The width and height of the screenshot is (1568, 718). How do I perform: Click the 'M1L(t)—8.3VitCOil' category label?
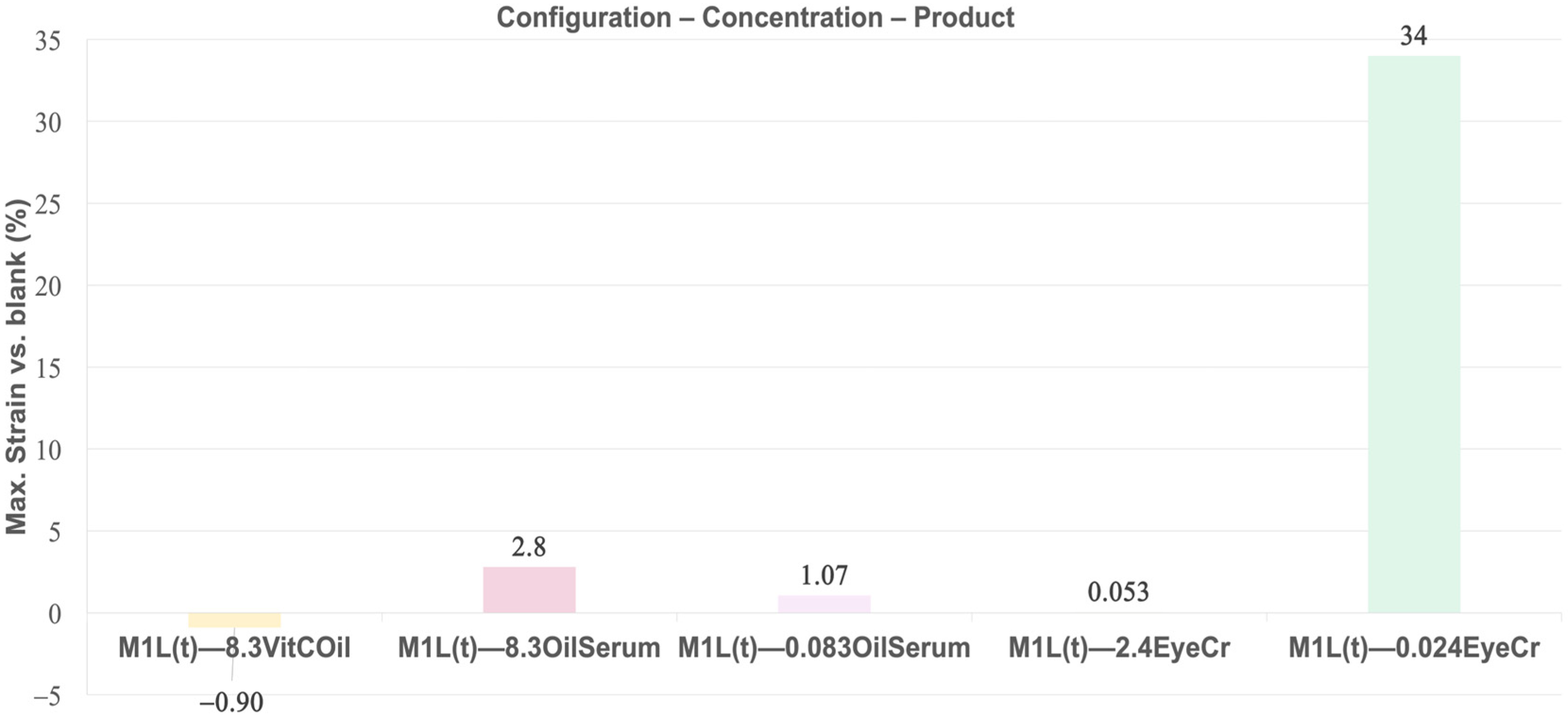point(234,648)
